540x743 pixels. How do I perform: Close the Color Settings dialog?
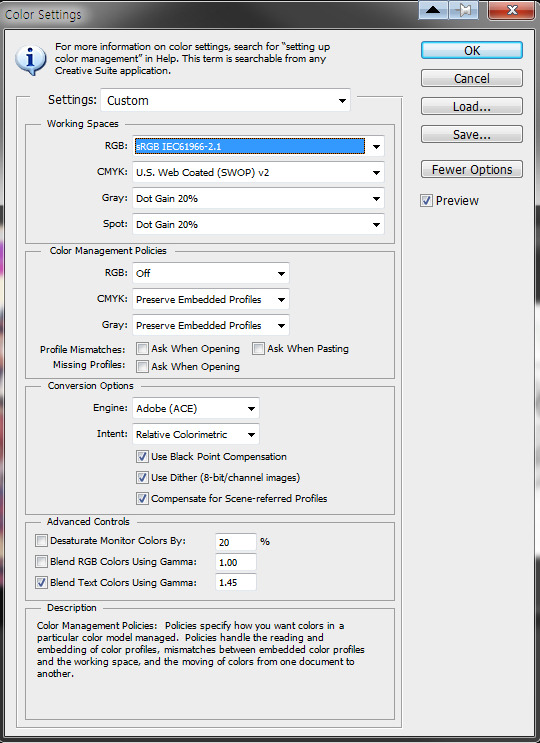click(512, 10)
